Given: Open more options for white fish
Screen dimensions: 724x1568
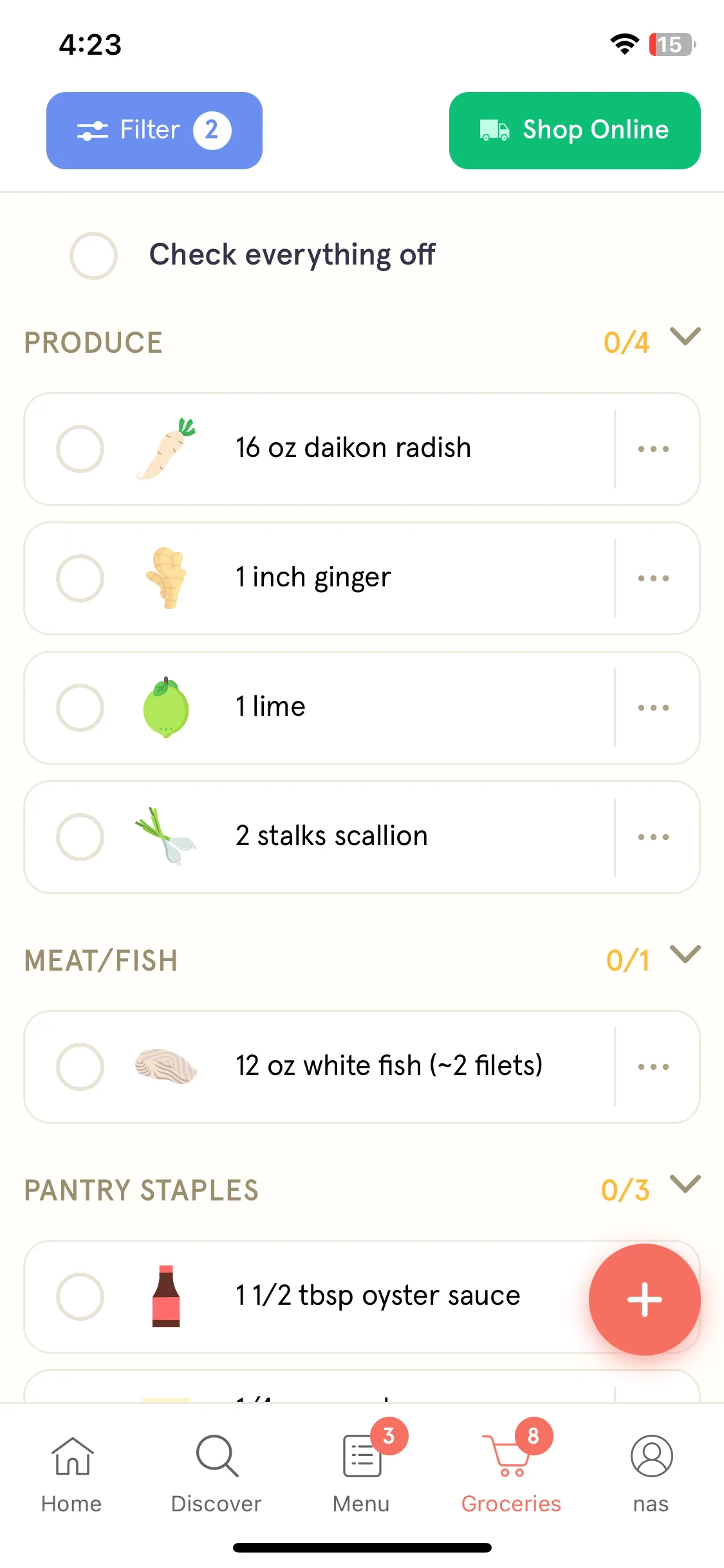Looking at the screenshot, I should (x=653, y=1067).
